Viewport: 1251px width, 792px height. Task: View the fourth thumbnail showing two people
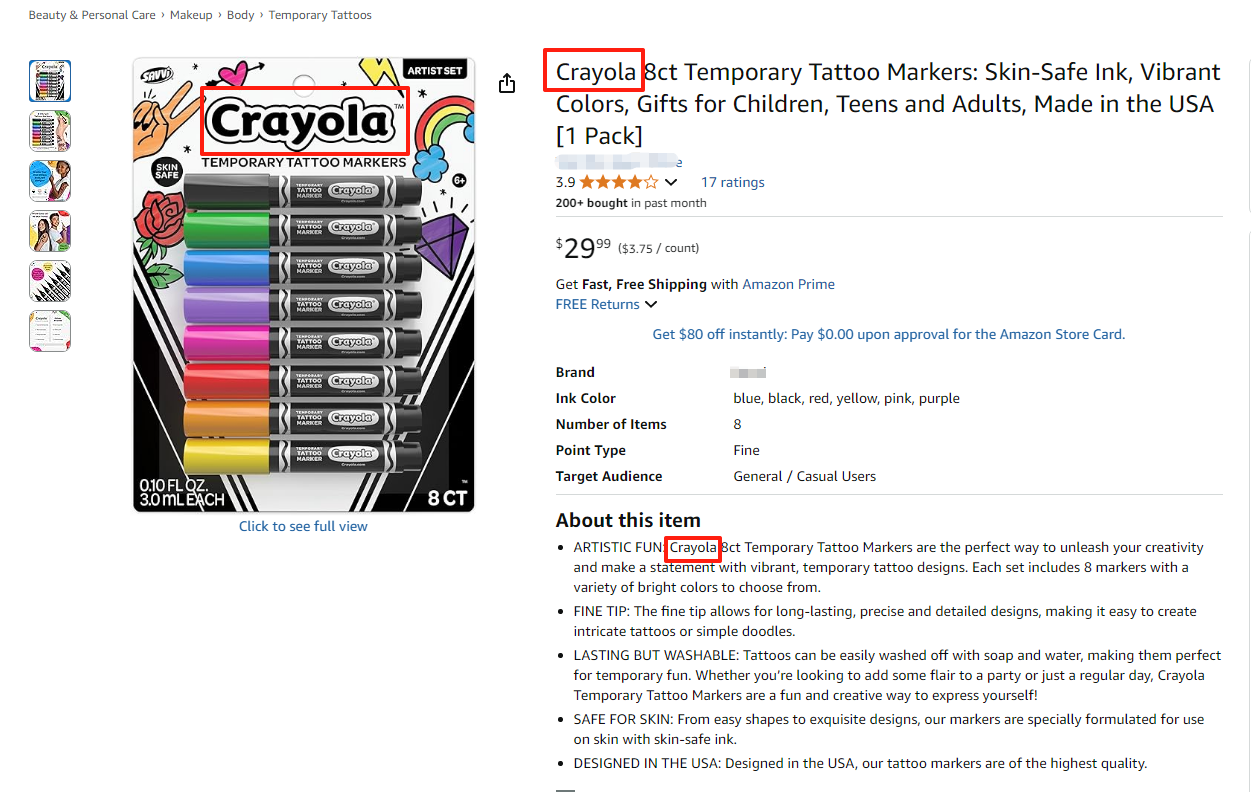tap(50, 231)
